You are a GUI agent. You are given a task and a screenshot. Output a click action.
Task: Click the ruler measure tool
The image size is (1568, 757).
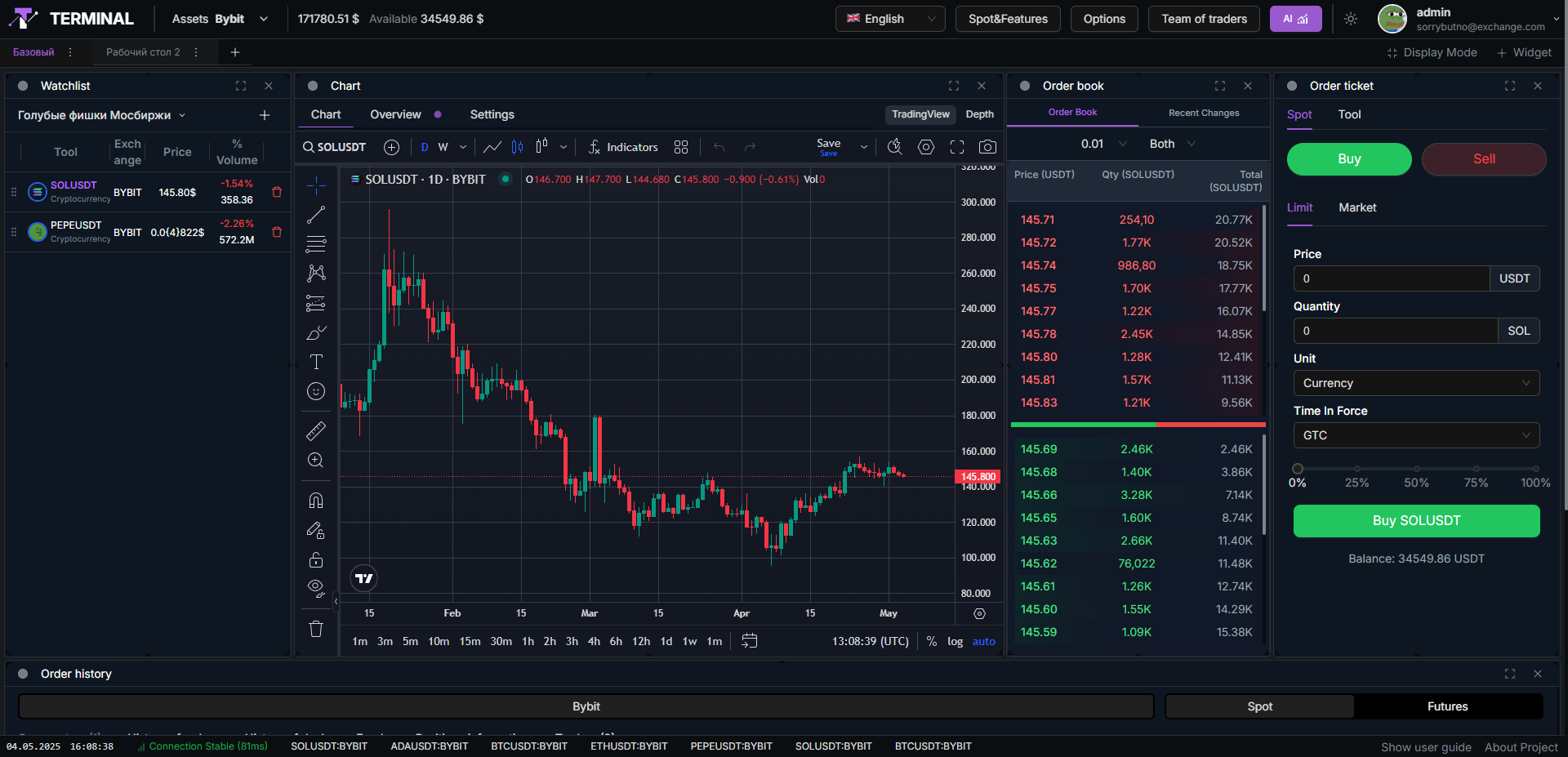(x=316, y=430)
